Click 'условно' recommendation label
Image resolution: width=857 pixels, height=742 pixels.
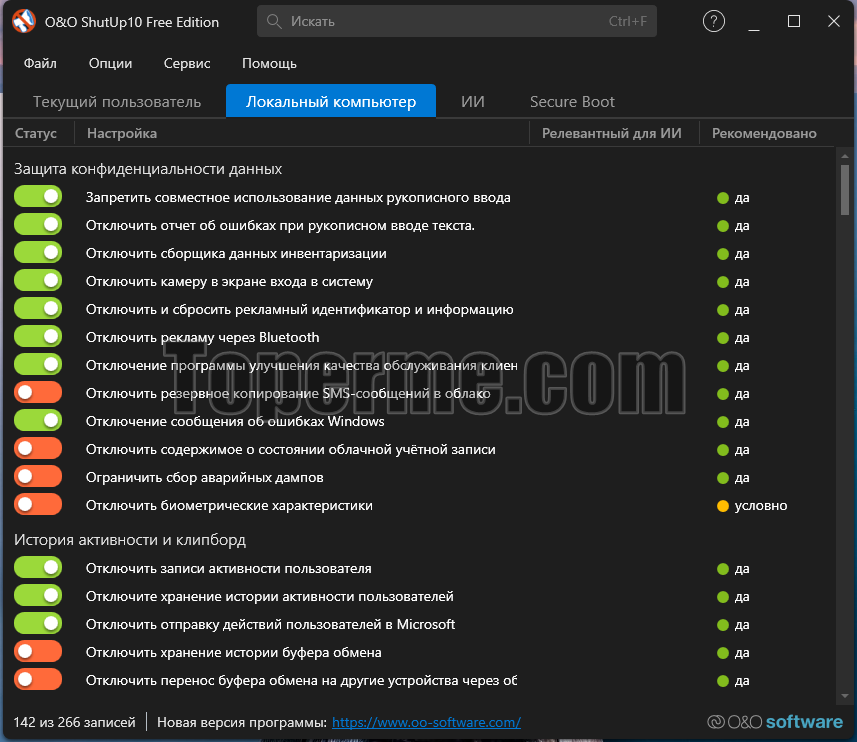pyautogui.click(x=761, y=505)
